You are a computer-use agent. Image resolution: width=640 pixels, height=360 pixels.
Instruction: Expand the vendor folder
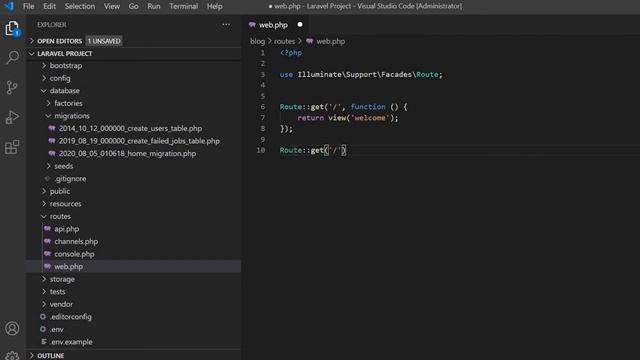point(44,304)
